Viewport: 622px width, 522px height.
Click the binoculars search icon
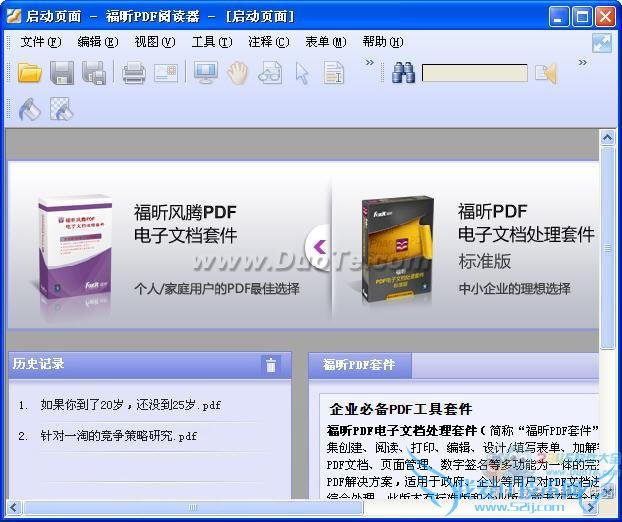pyautogui.click(x=403, y=73)
